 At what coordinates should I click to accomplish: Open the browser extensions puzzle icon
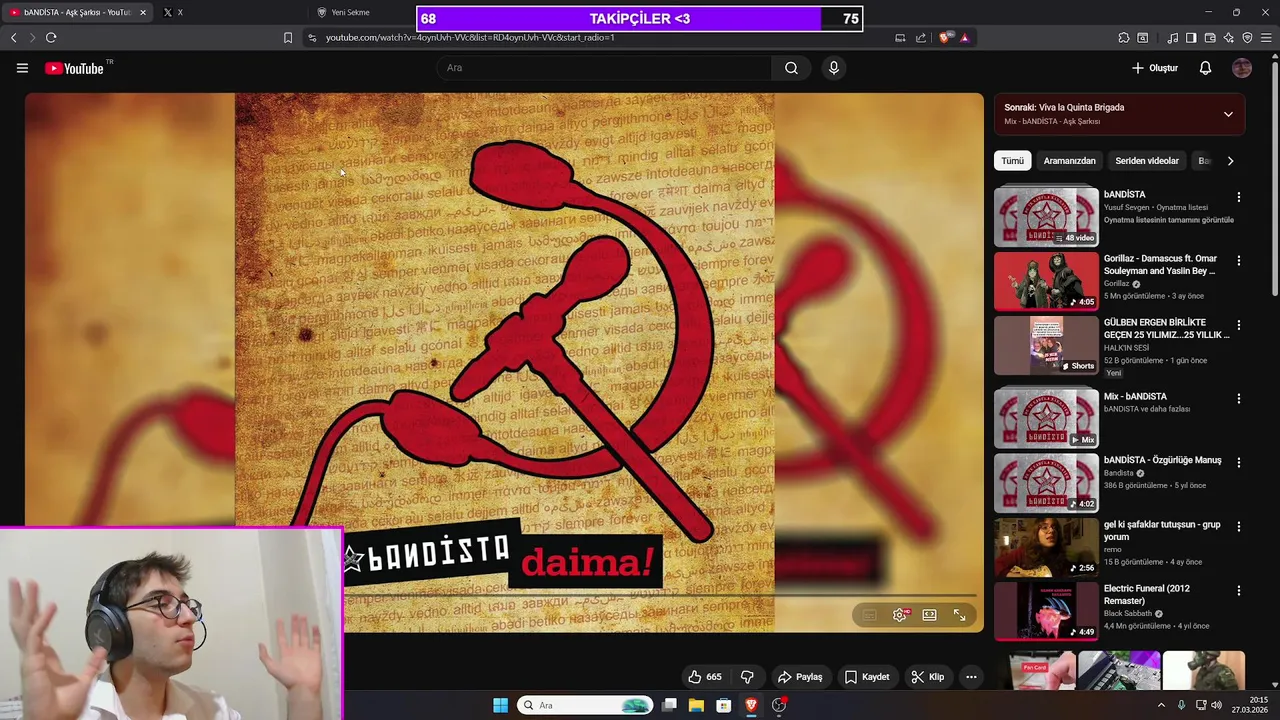(1124, 38)
